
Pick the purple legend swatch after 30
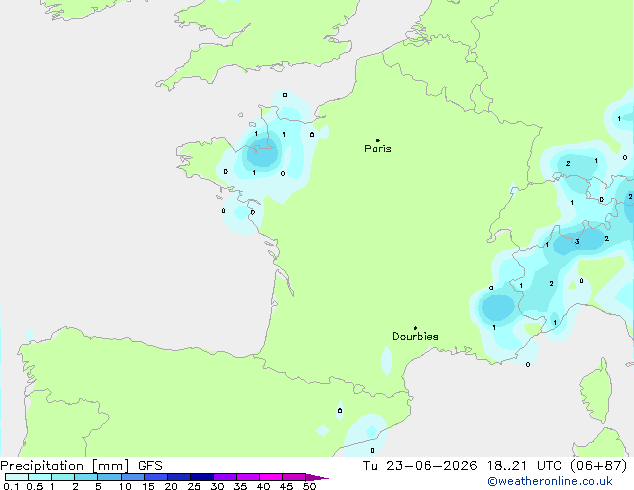click(x=225, y=477)
